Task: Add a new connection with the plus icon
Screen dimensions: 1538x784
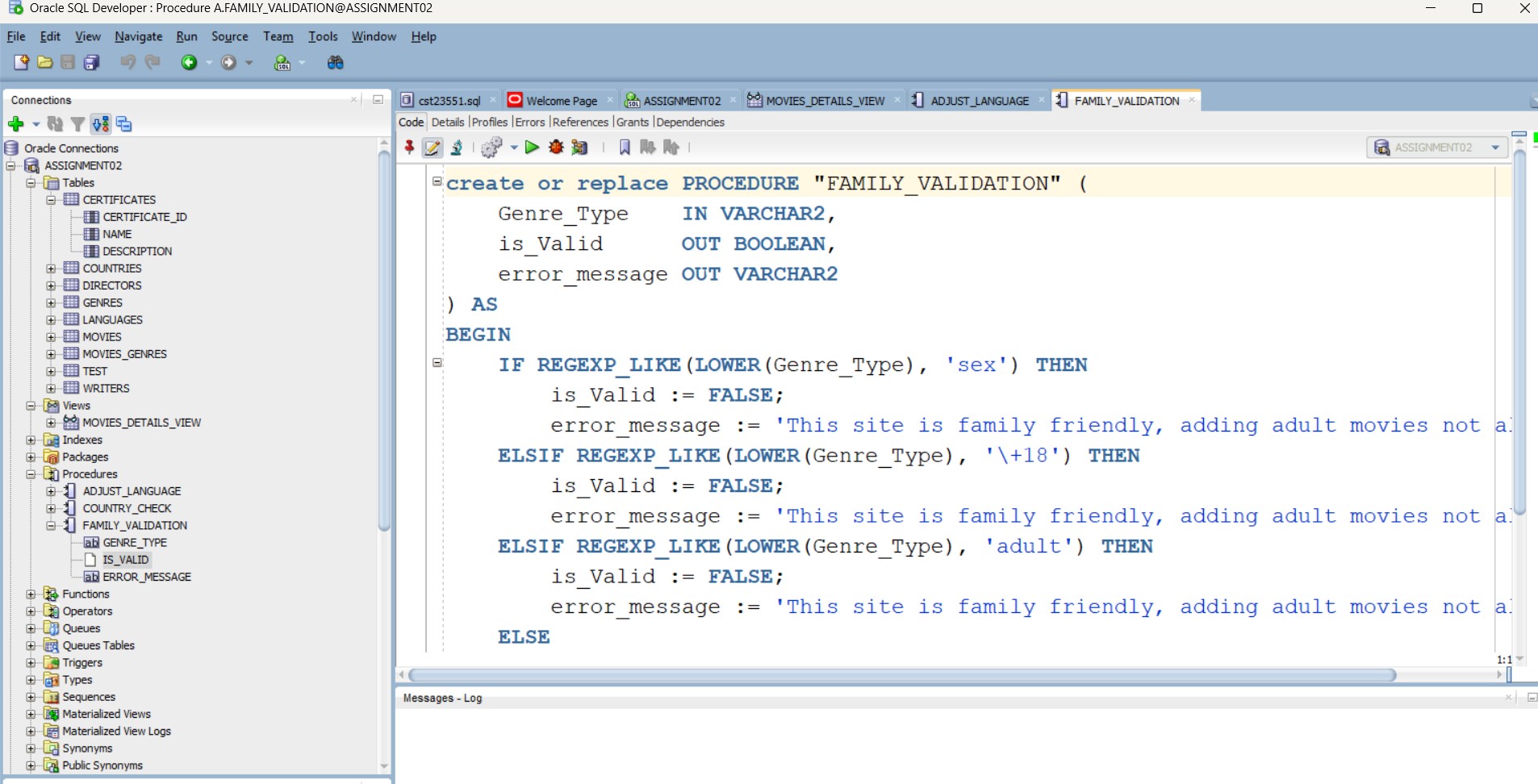Action: coord(15,124)
